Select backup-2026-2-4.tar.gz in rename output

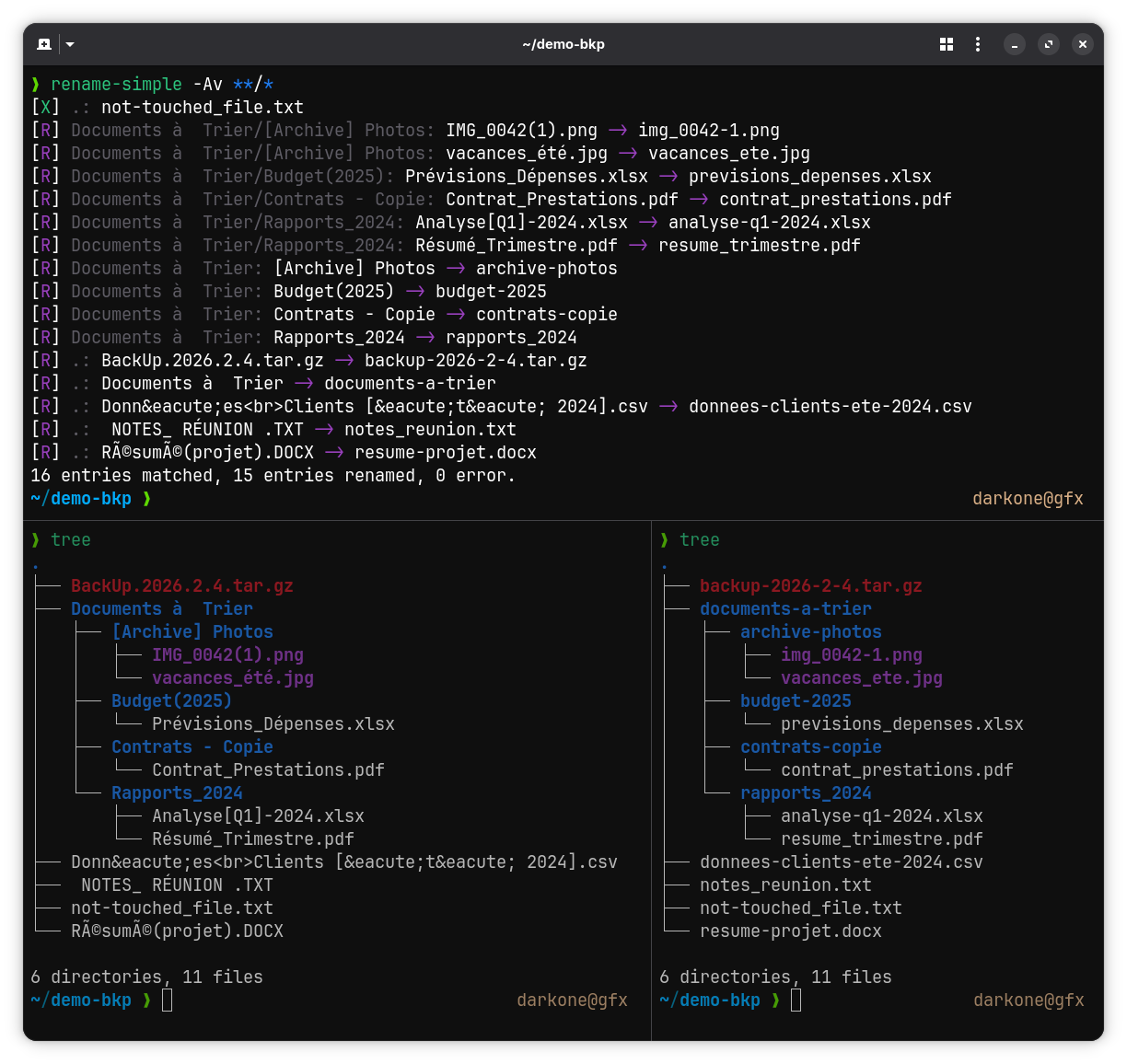point(476,361)
